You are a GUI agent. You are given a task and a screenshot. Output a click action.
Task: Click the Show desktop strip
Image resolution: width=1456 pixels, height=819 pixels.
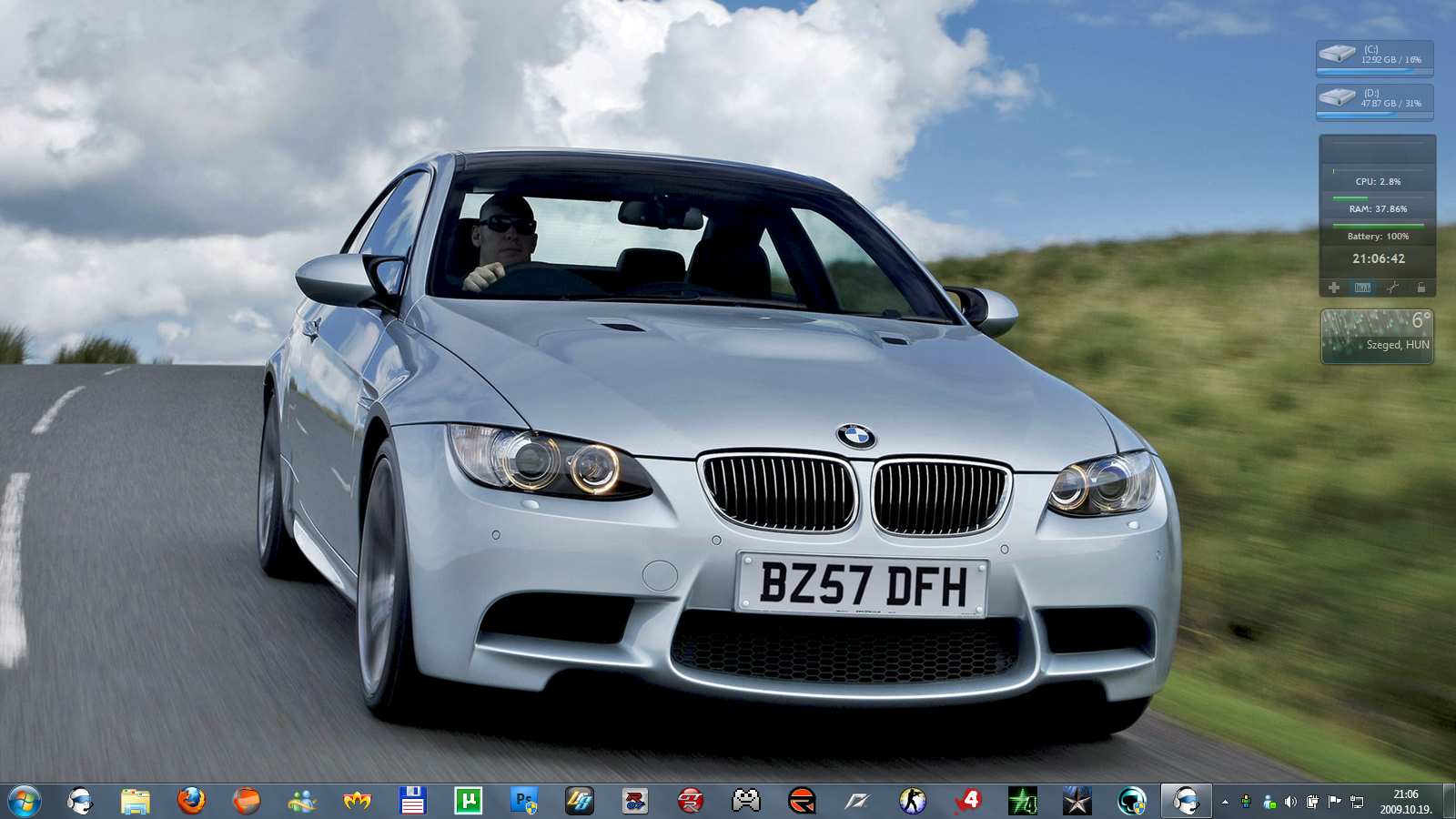point(1449,802)
